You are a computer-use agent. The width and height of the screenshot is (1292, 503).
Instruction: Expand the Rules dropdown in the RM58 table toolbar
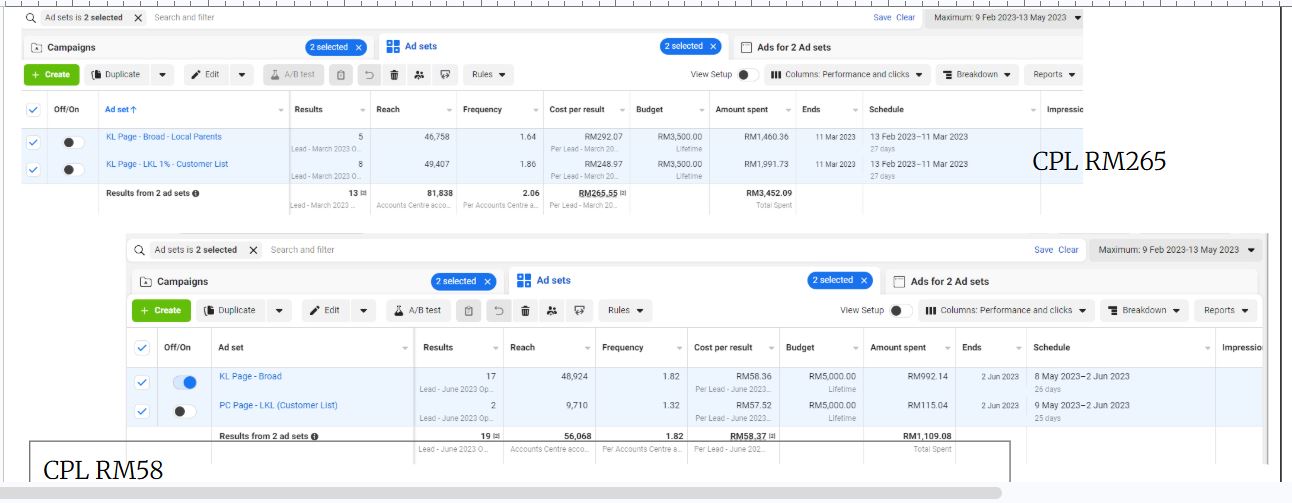click(x=625, y=311)
